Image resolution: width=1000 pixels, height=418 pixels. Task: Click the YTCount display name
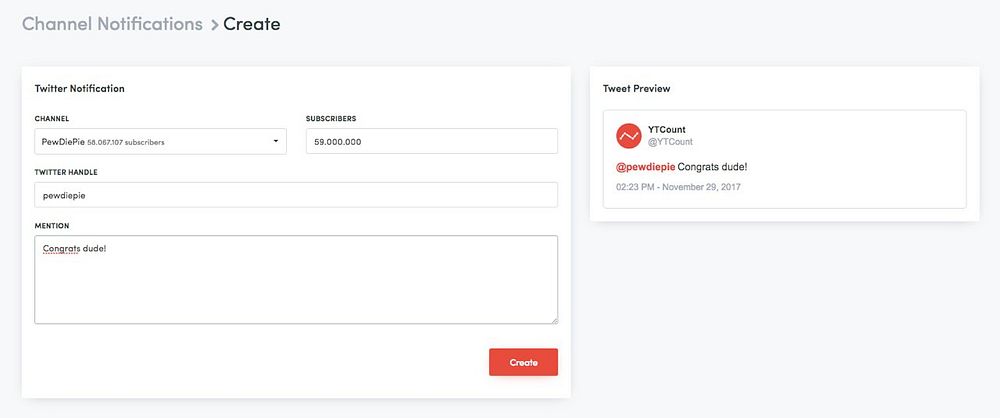point(667,129)
